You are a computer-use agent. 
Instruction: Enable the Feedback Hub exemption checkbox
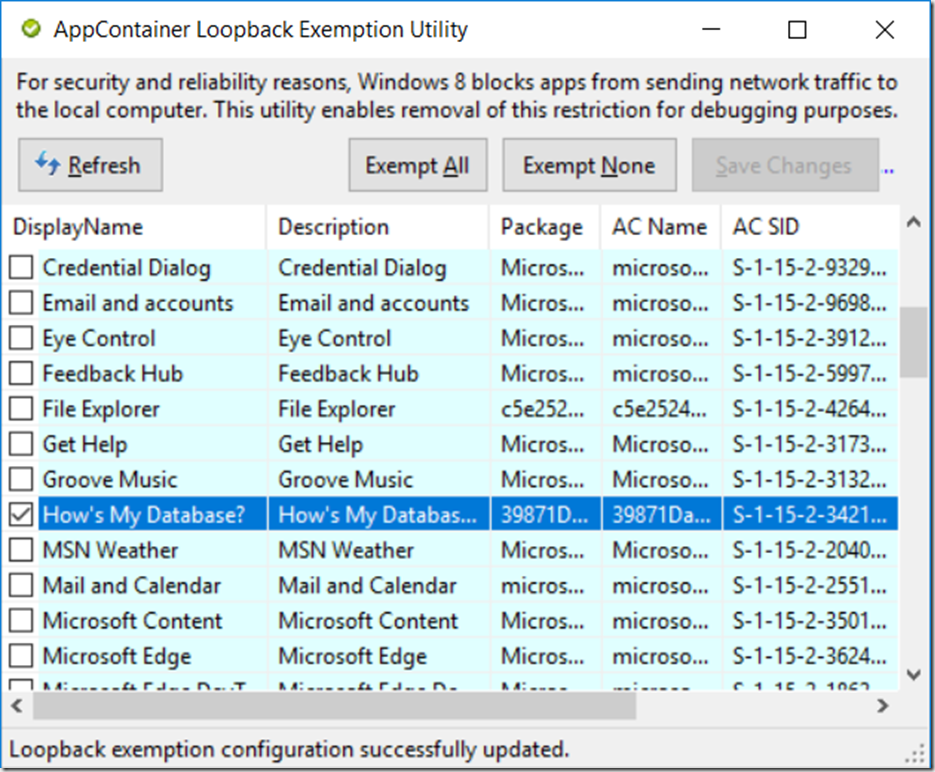pyautogui.click(x=21, y=374)
